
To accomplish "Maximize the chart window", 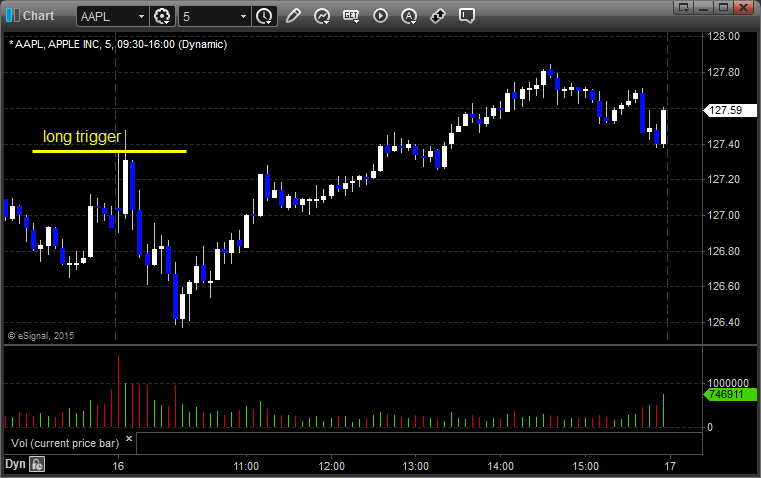I will 723,7.
